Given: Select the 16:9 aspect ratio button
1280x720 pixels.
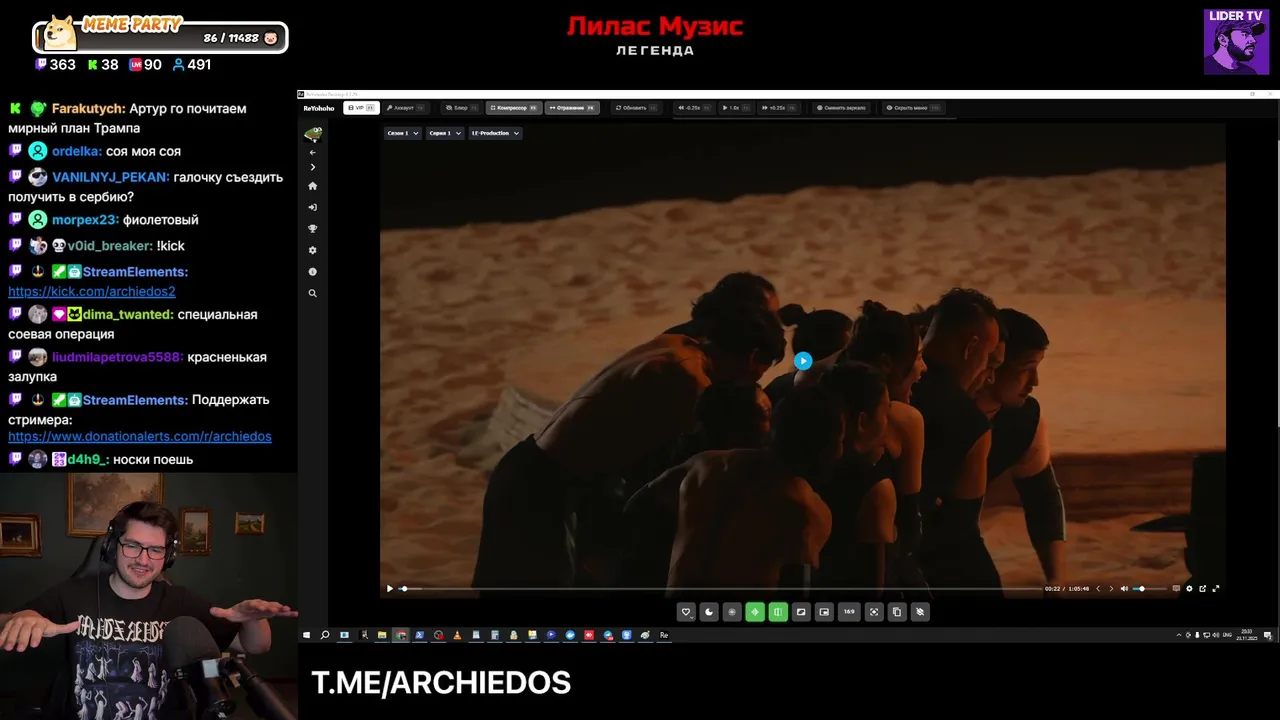Looking at the screenshot, I should point(849,612).
